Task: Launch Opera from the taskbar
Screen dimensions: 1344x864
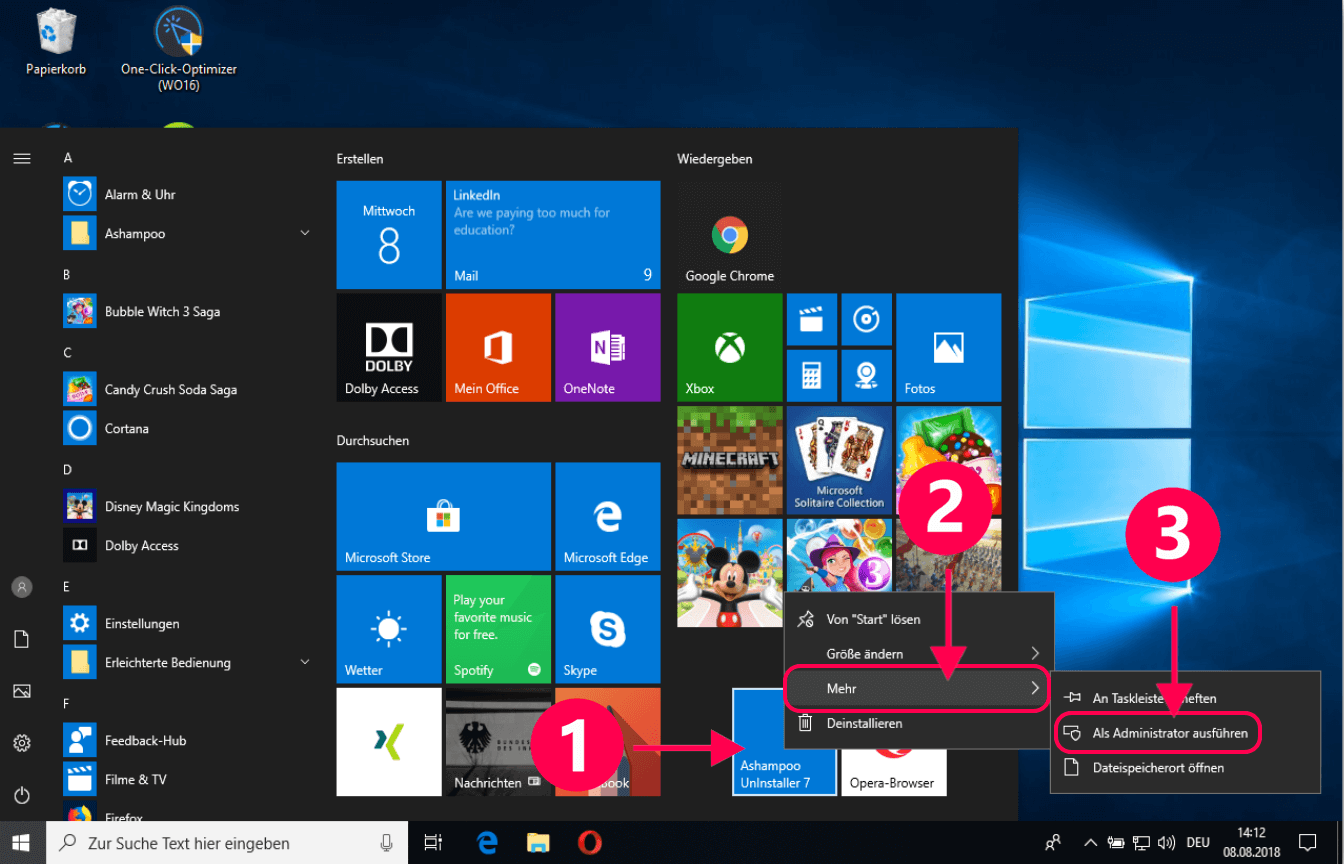Action: [x=591, y=843]
